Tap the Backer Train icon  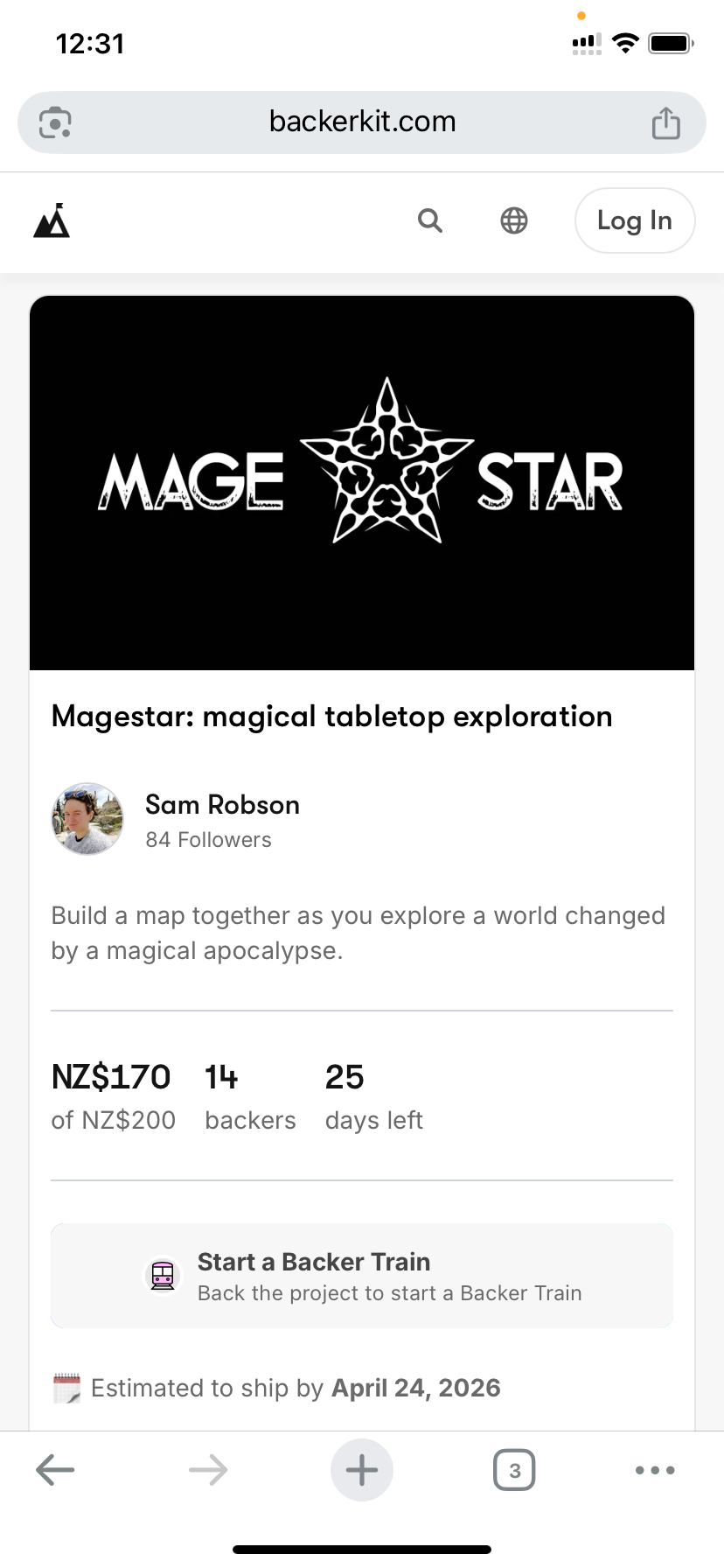163,1276
